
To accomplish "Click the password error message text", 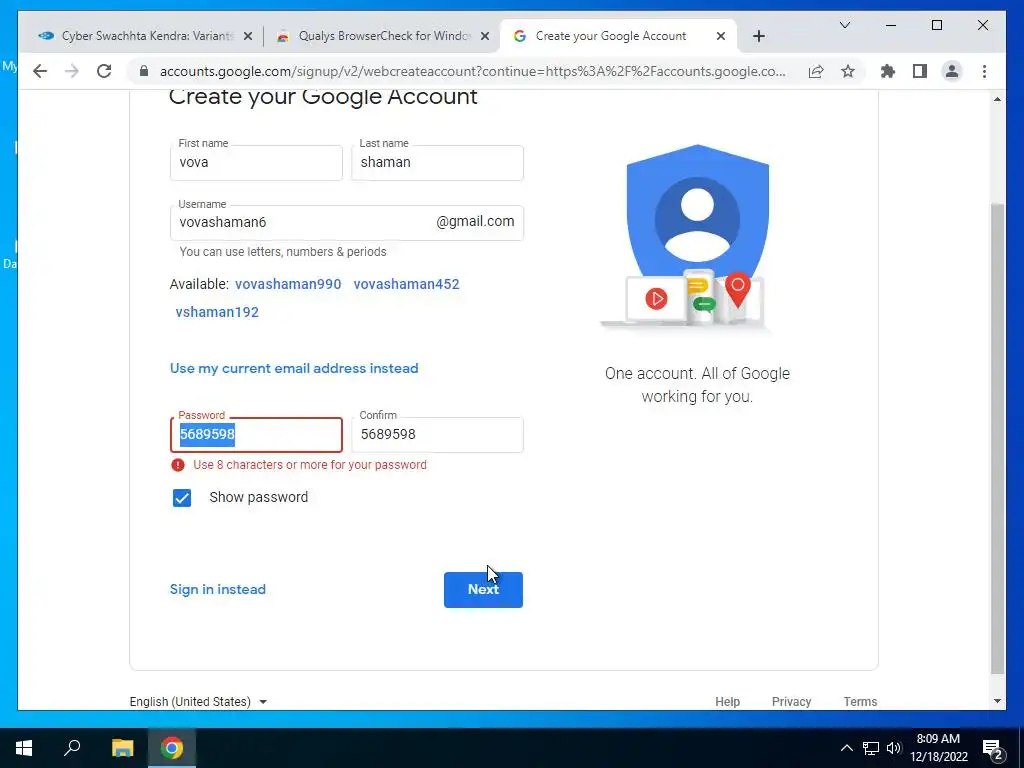I will (x=310, y=465).
